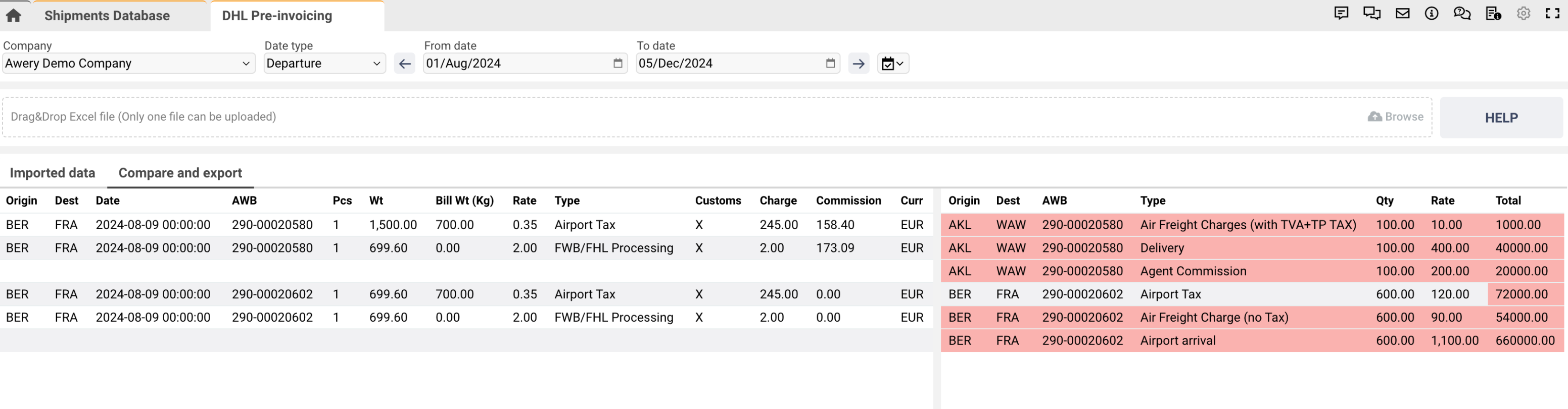Open the double chat bubbles icon
The width and height of the screenshot is (1568, 409).
pyautogui.click(x=1371, y=14)
